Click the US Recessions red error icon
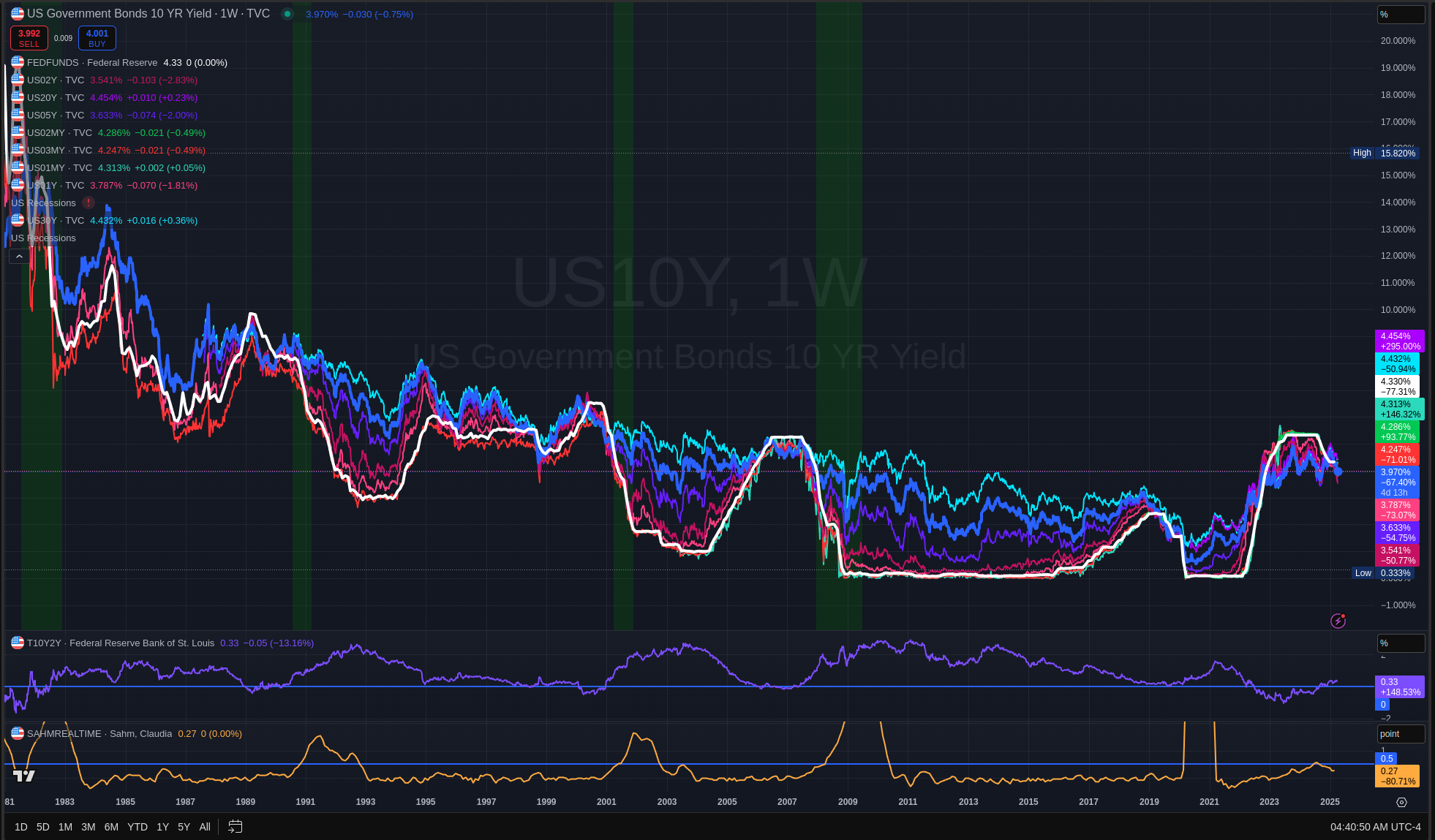 [x=88, y=203]
